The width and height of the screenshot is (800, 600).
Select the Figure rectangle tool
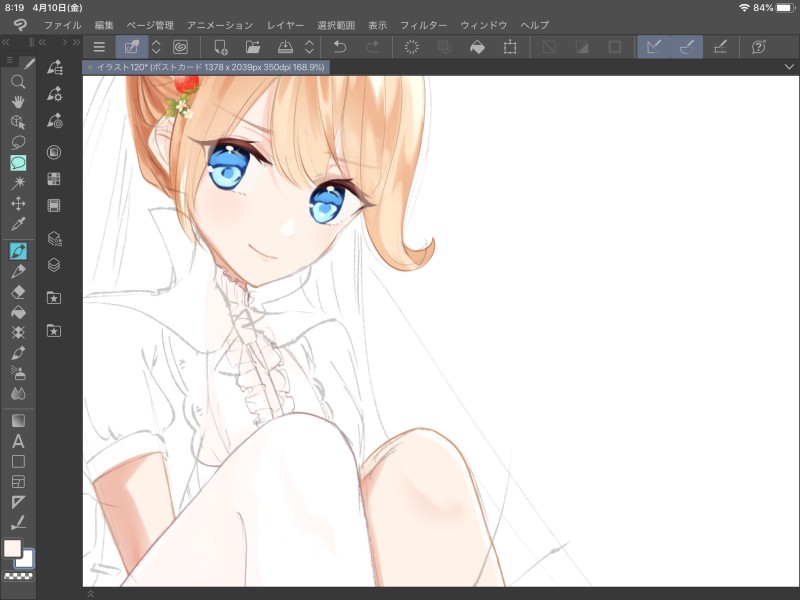pyautogui.click(x=18, y=461)
